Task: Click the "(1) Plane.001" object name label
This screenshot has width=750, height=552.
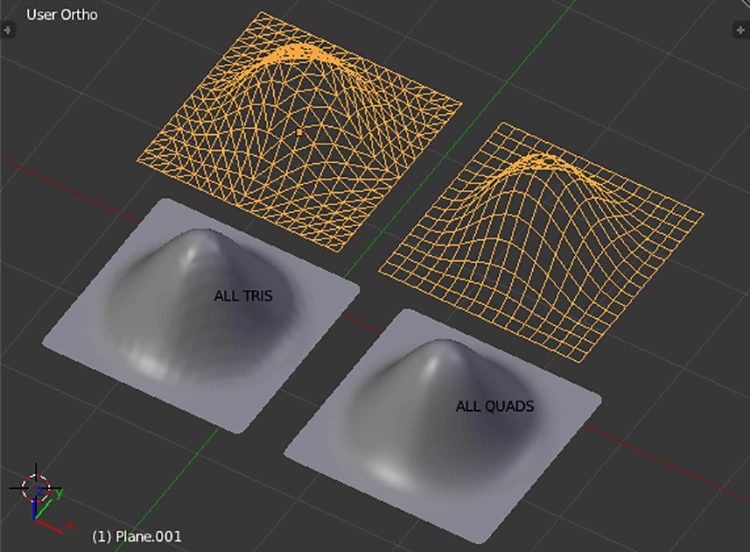Action: pyautogui.click(x=137, y=536)
